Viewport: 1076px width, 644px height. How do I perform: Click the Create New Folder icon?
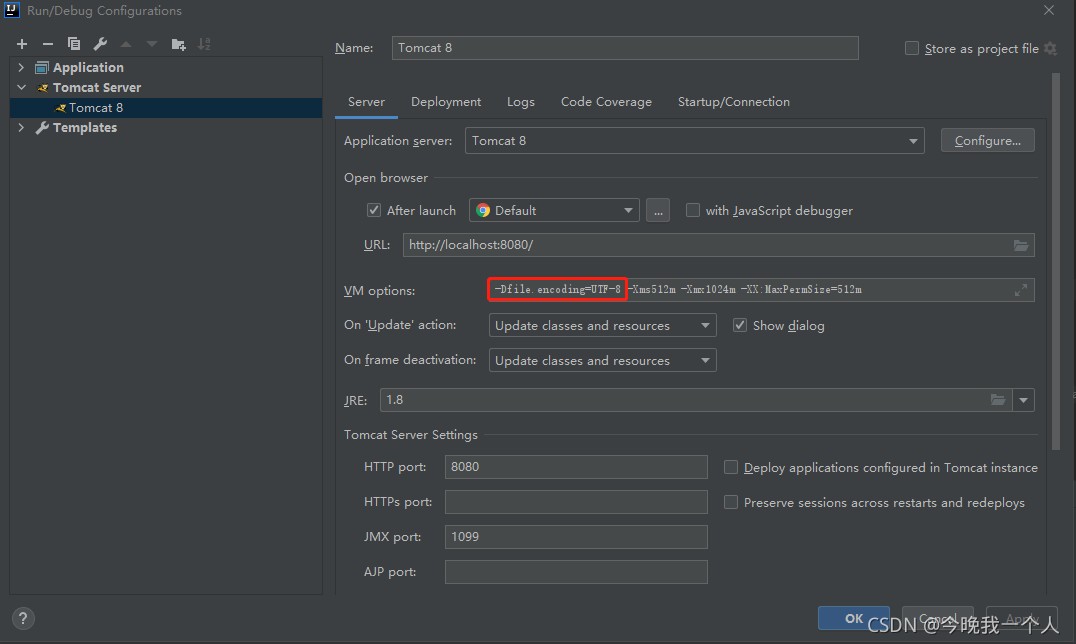(178, 44)
